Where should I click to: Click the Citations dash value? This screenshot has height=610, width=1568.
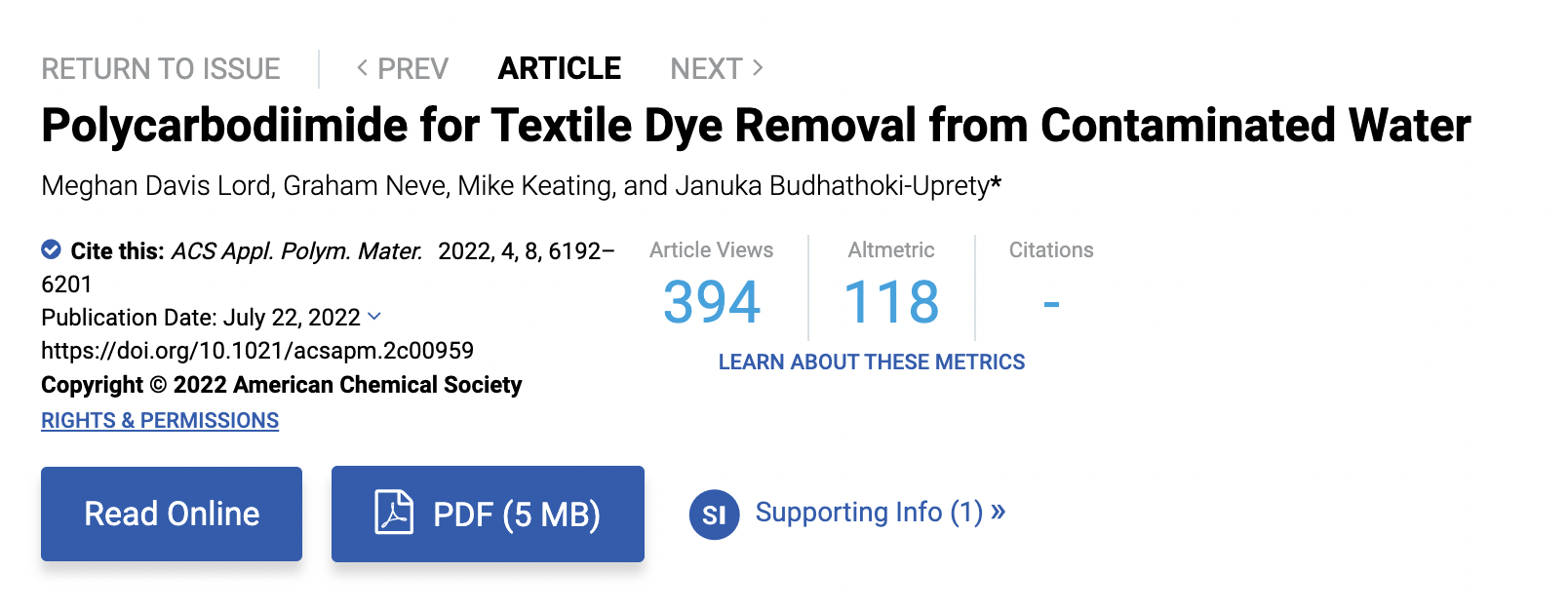pyautogui.click(x=1051, y=304)
